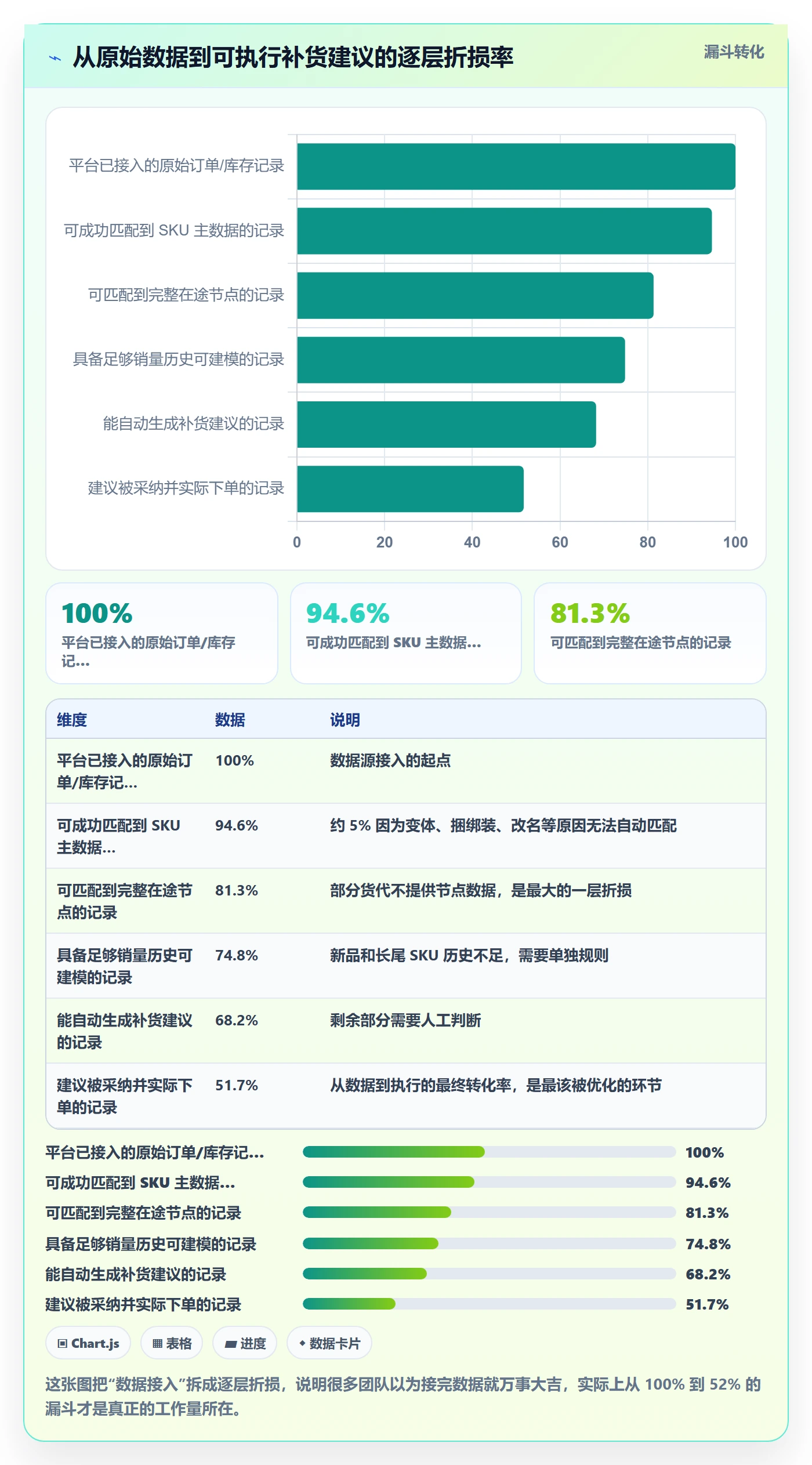Click the progress bar labeled 94.6%
This screenshot has height=1465, width=812.
[x=489, y=1182]
